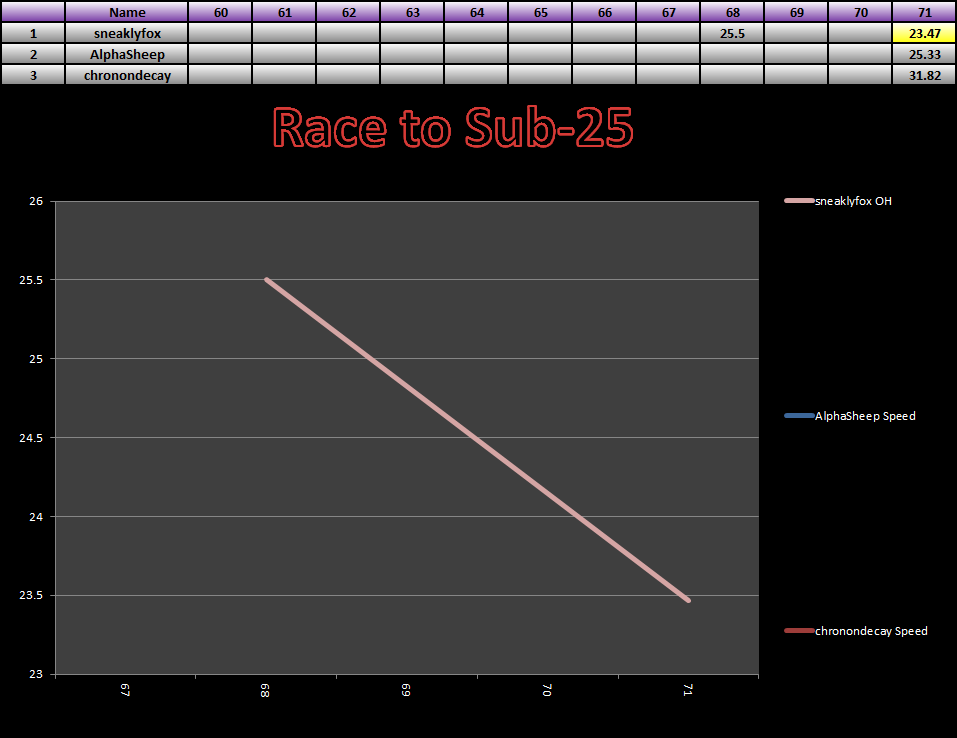The width and height of the screenshot is (957, 738).
Task: Click y-axis label 26
Action: (x=36, y=201)
